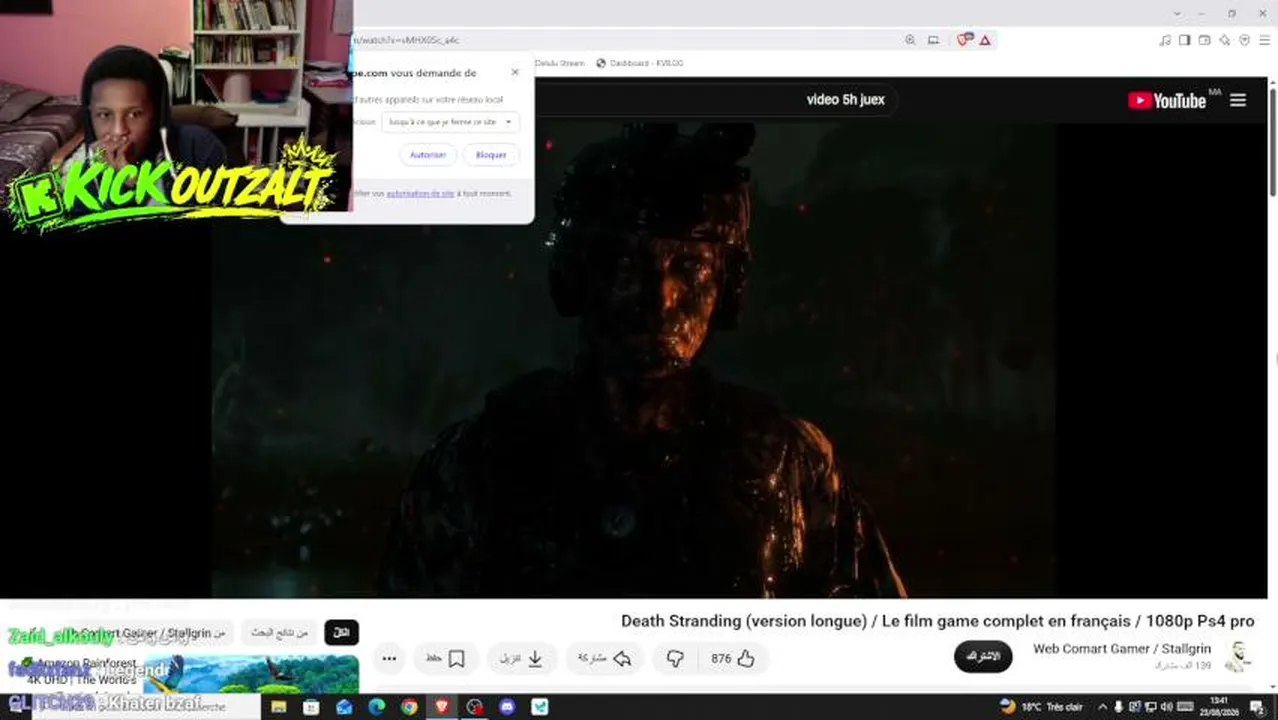Screen dimensions: 1278x720
Task: Click the Brave Rewards triangle icon
Action: [985, 40]
